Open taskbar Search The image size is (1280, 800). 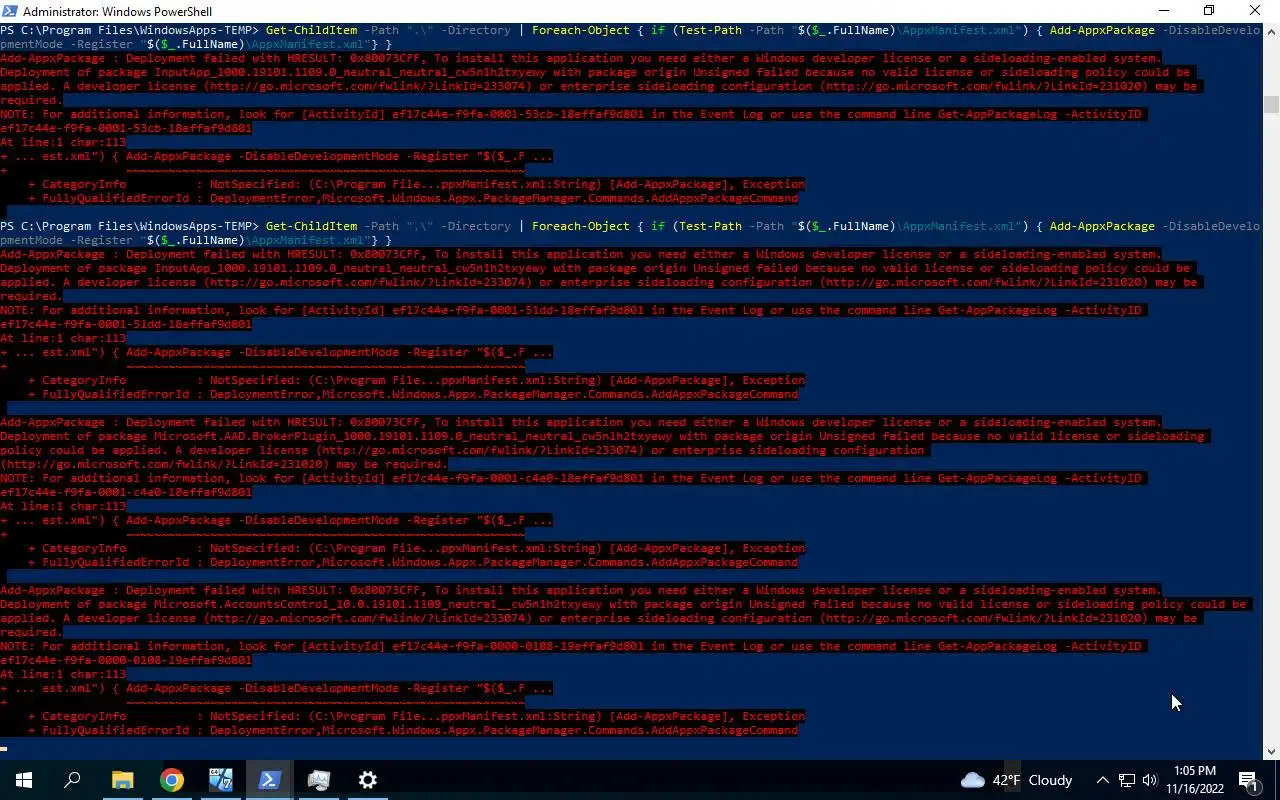point(72,780)
